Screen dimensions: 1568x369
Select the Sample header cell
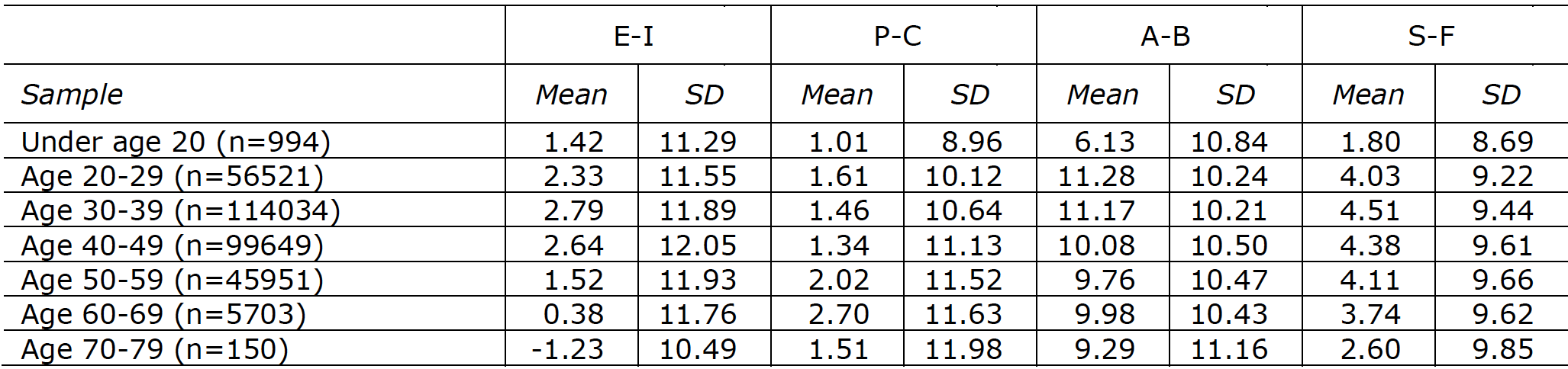click(x=72, y=95)
